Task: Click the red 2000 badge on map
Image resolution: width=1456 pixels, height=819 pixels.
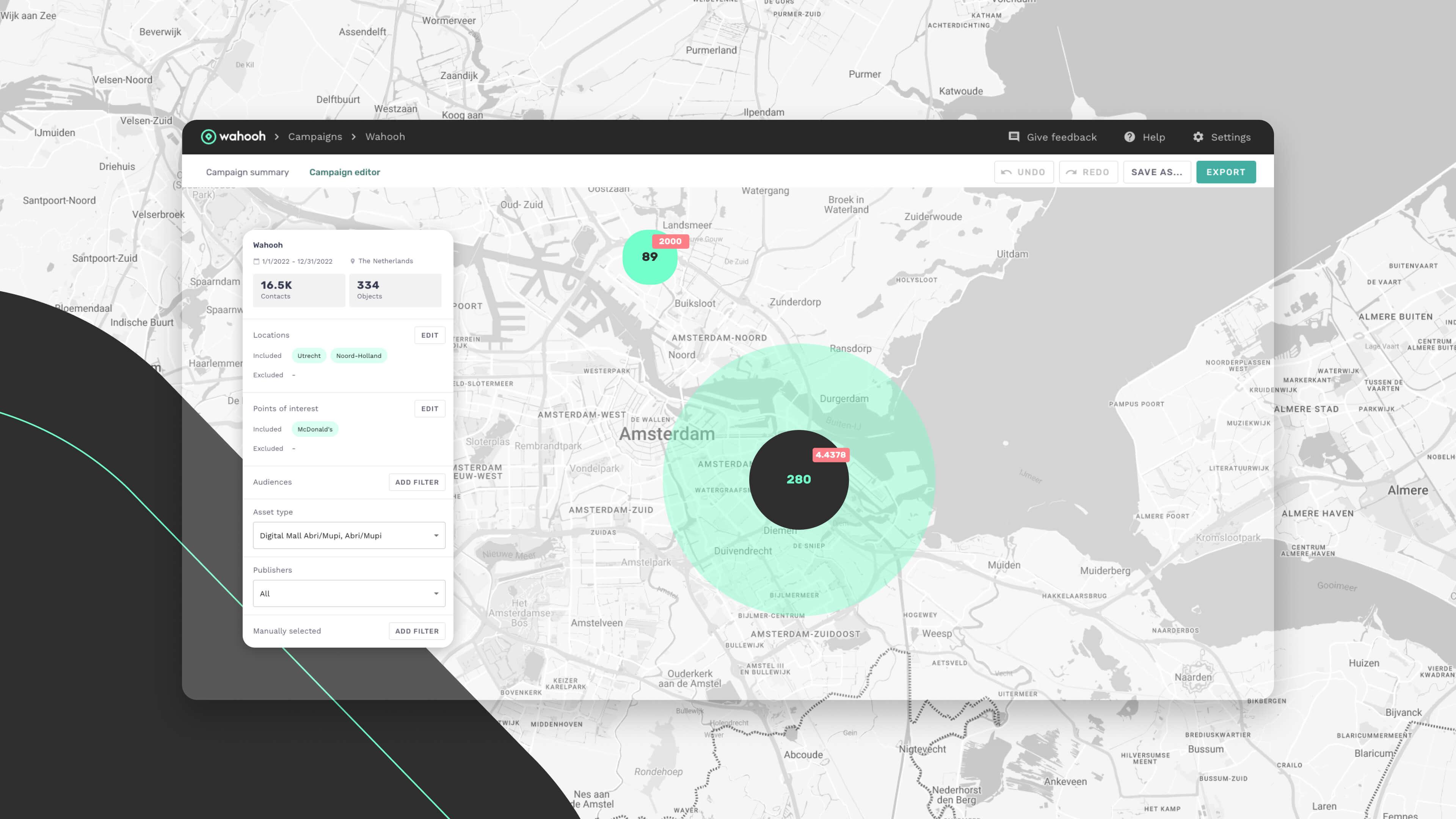Action: [x=670, y=242]
